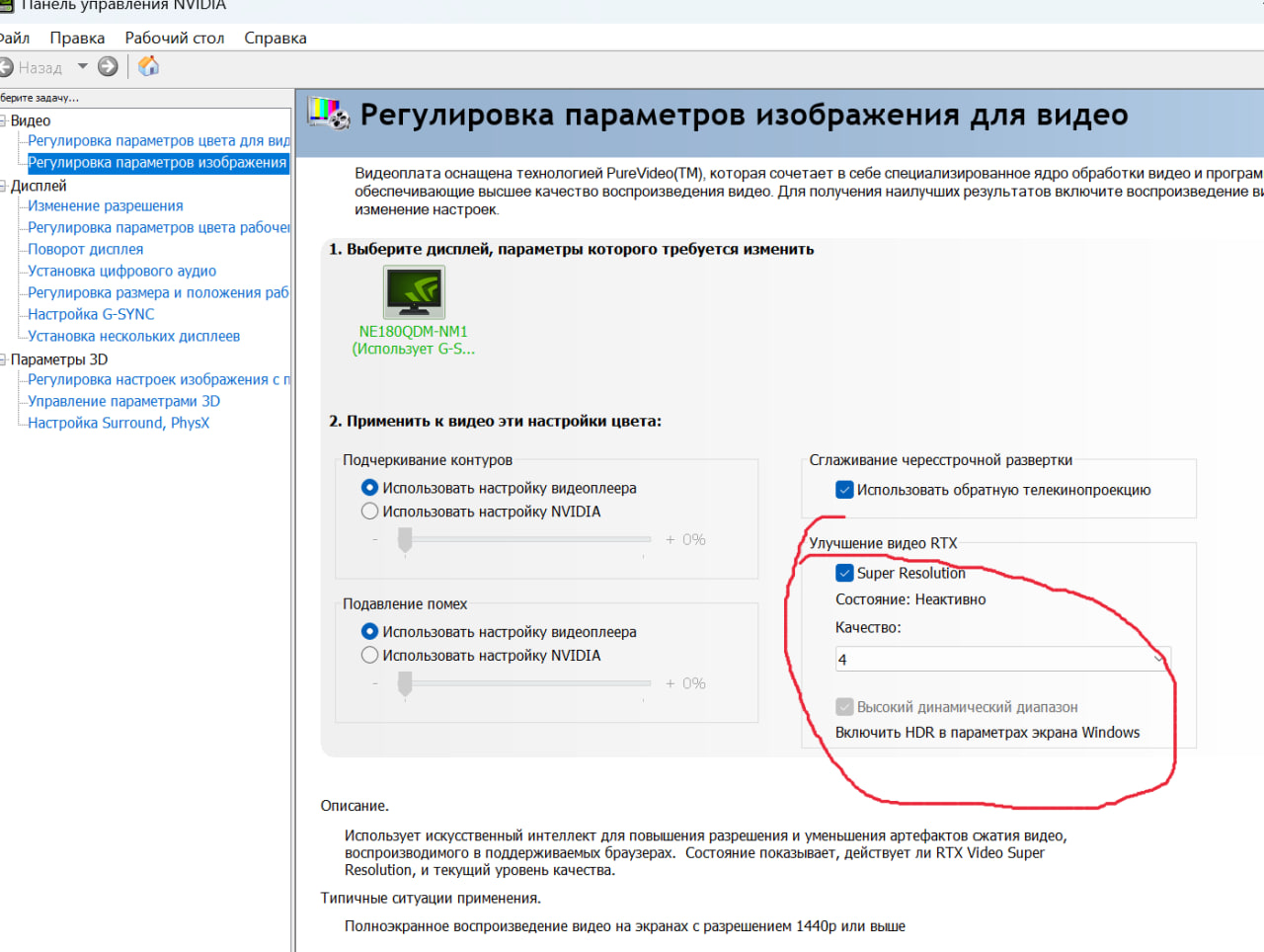The width and height of the screenshot is (1264, 952).
Task: Click the Forward navigation arrow icon
Action: 106,67
